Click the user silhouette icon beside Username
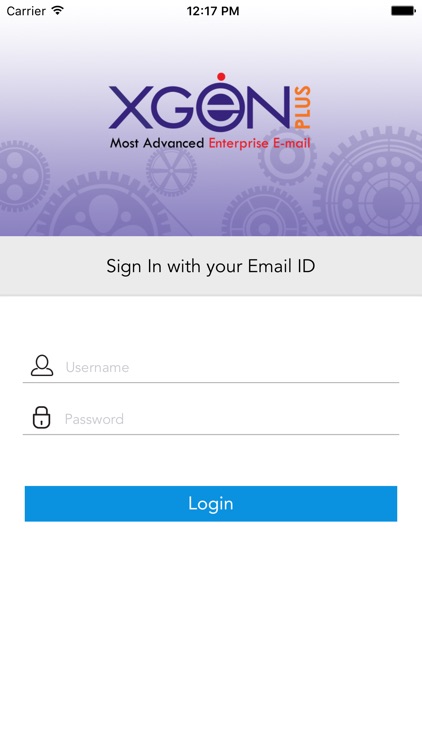 42,366
